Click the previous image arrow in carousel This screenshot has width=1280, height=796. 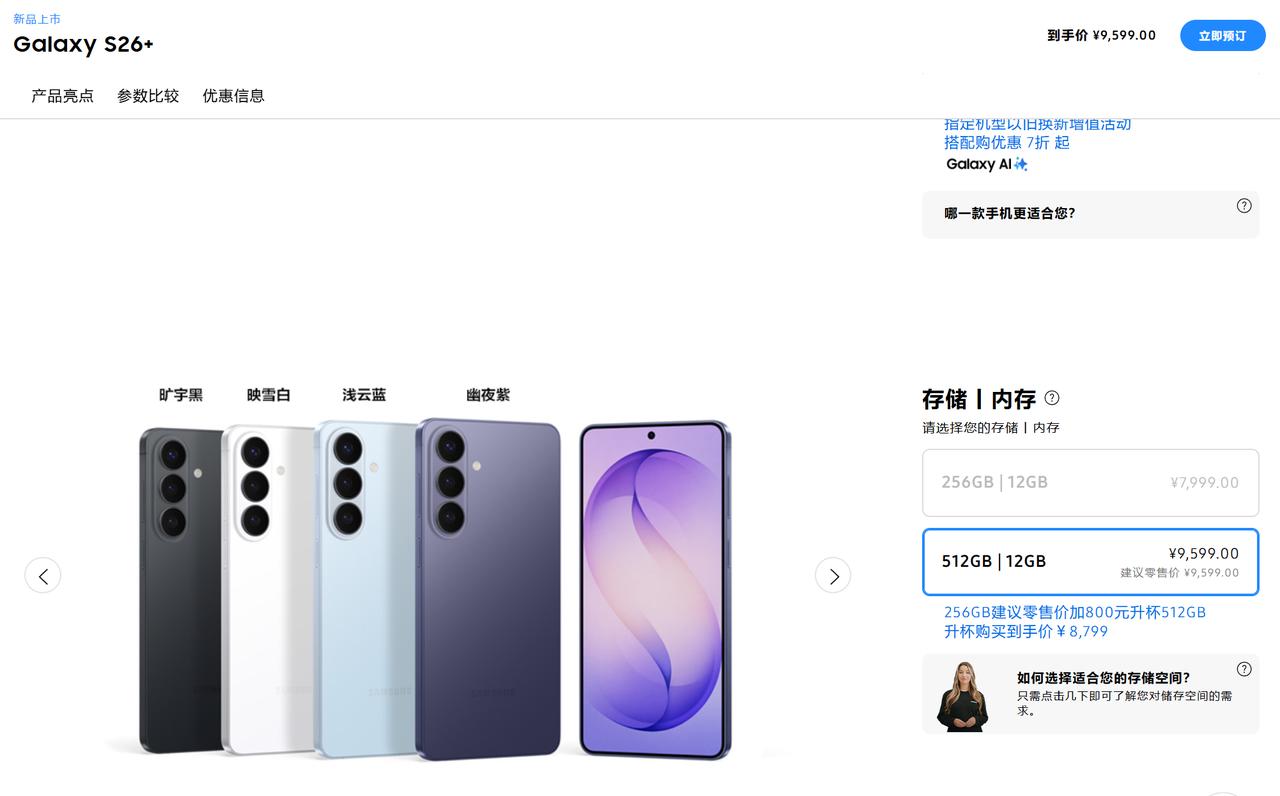(x=43, y=575)
